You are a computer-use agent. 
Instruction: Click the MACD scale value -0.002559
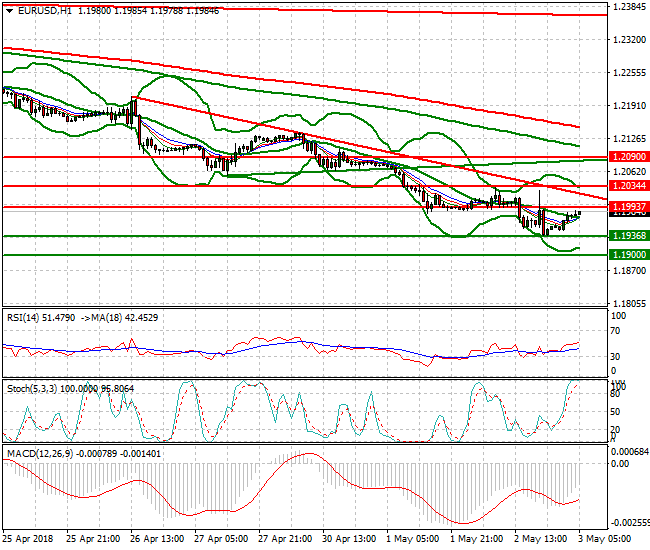630,523
